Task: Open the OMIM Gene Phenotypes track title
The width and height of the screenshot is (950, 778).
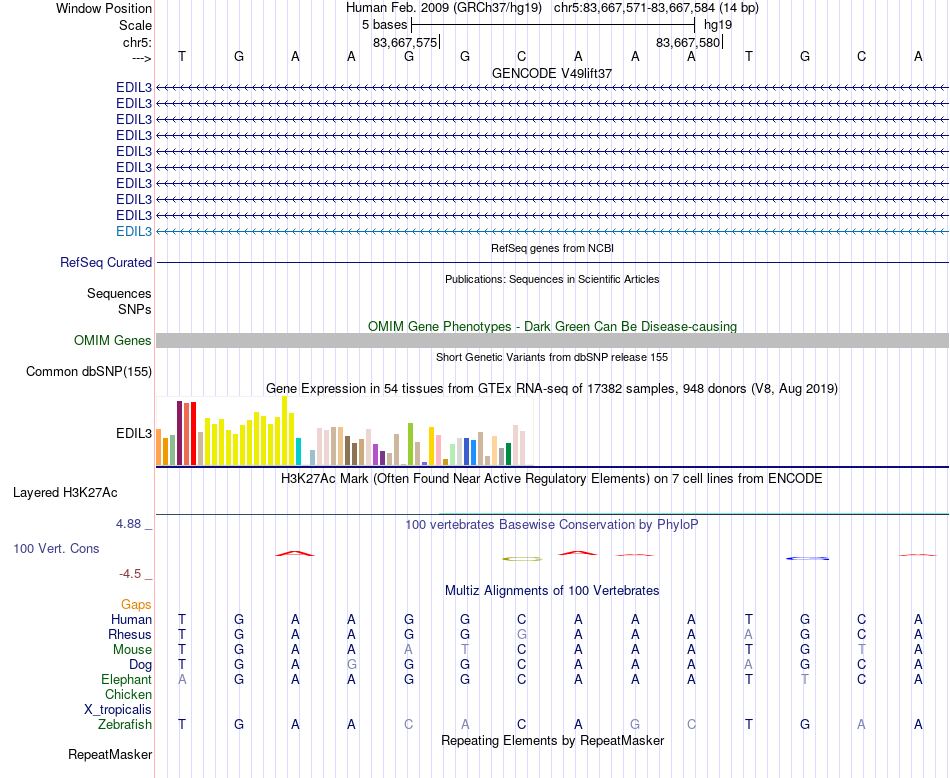Action: pyautogui.click(x=552, y=326)
